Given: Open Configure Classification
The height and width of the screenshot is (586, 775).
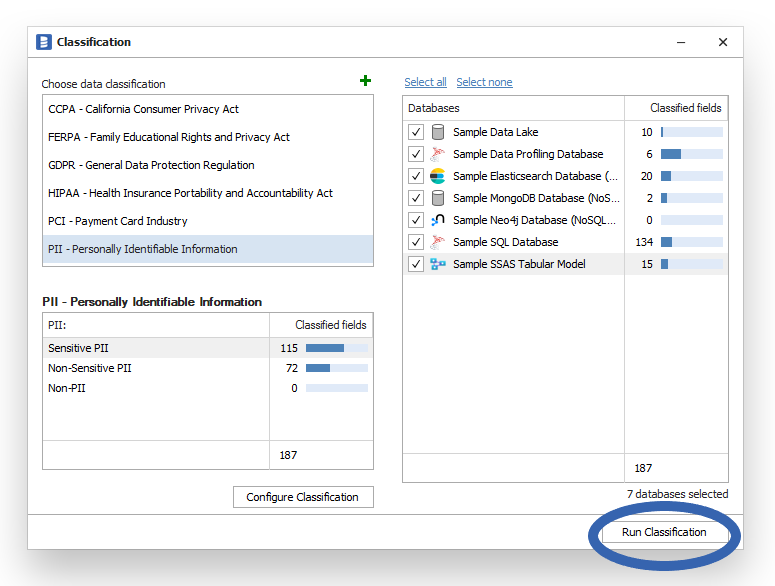Looking at the screenshot, I should click(x=302, y=497).
